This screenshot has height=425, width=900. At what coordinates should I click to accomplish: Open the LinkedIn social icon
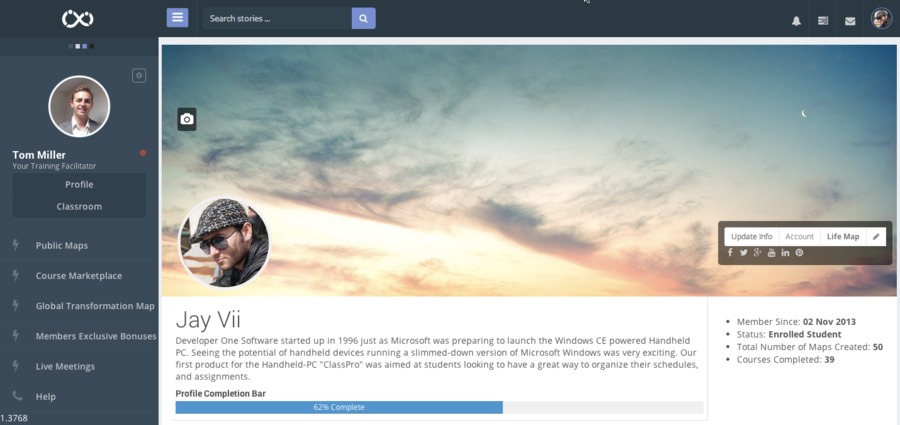coord(785,253)
